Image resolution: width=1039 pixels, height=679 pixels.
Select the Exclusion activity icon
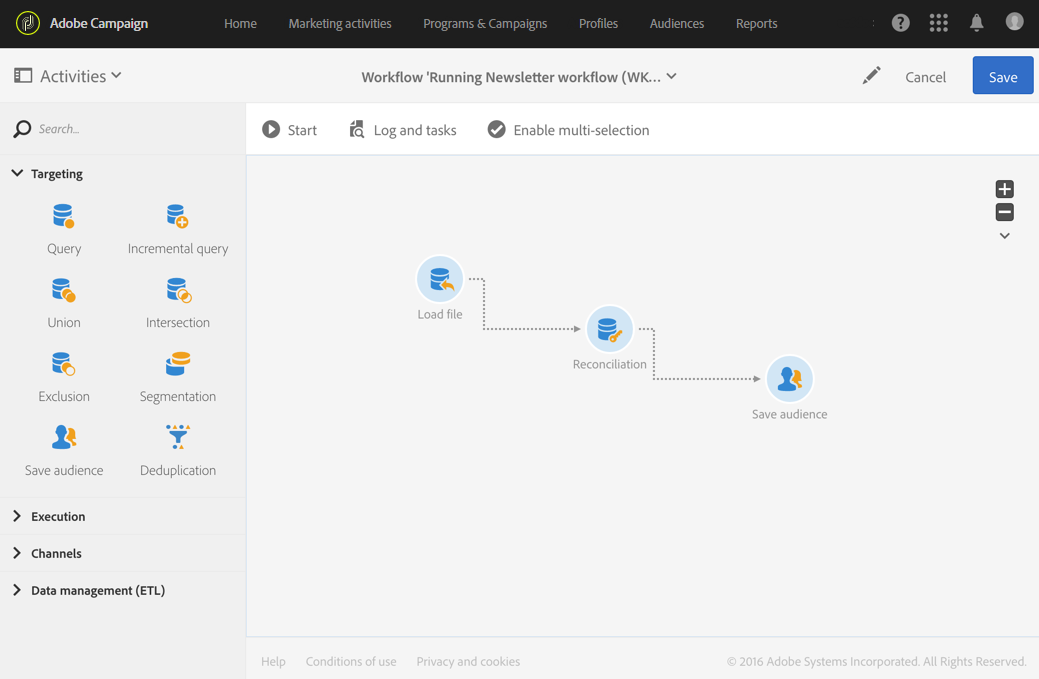63,365
